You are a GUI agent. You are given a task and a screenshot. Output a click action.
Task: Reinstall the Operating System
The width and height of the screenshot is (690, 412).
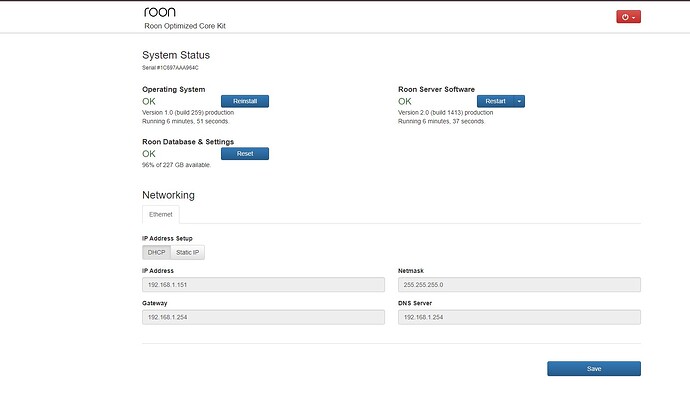[x=245, y=101]
